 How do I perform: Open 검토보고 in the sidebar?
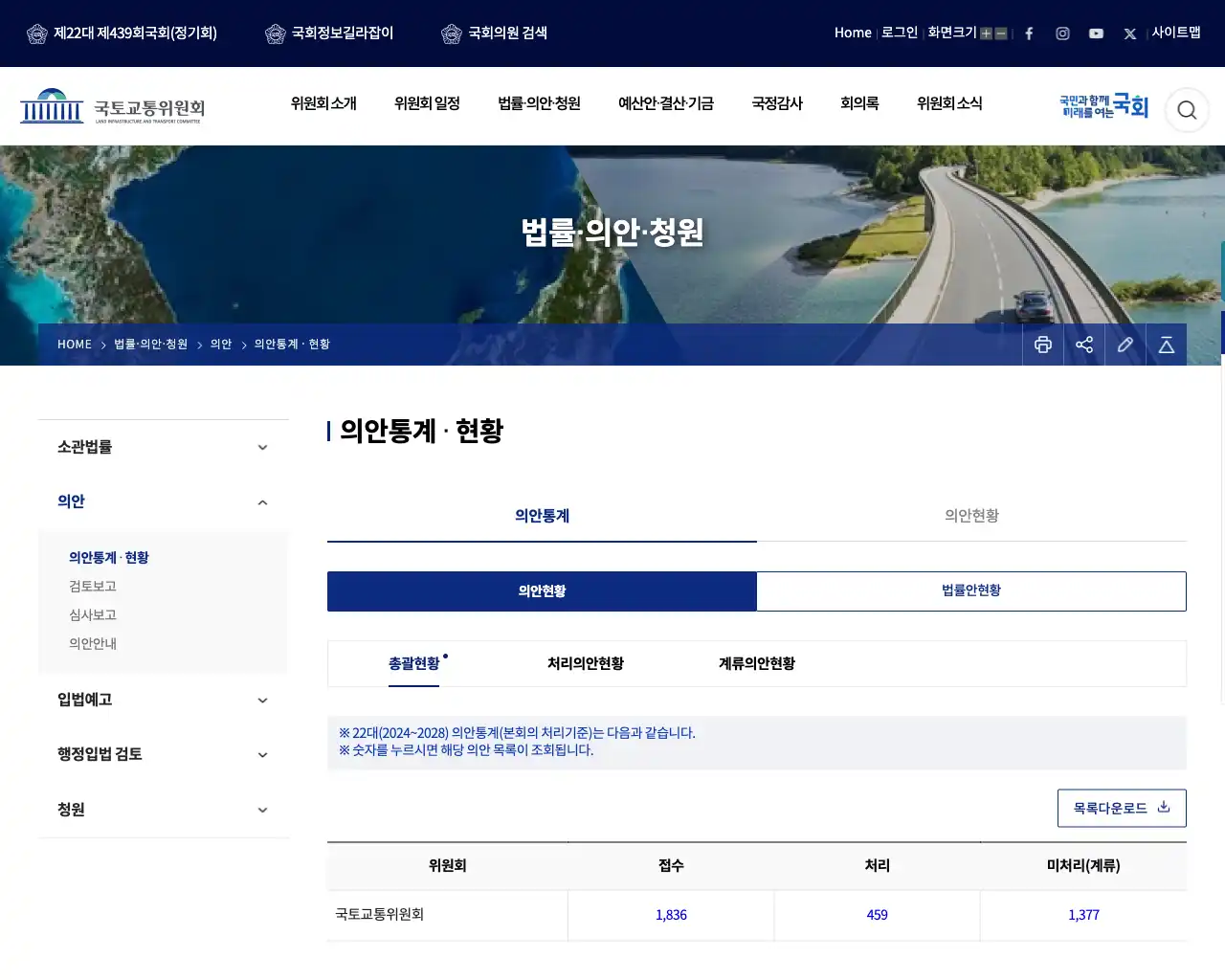[93, 587]
